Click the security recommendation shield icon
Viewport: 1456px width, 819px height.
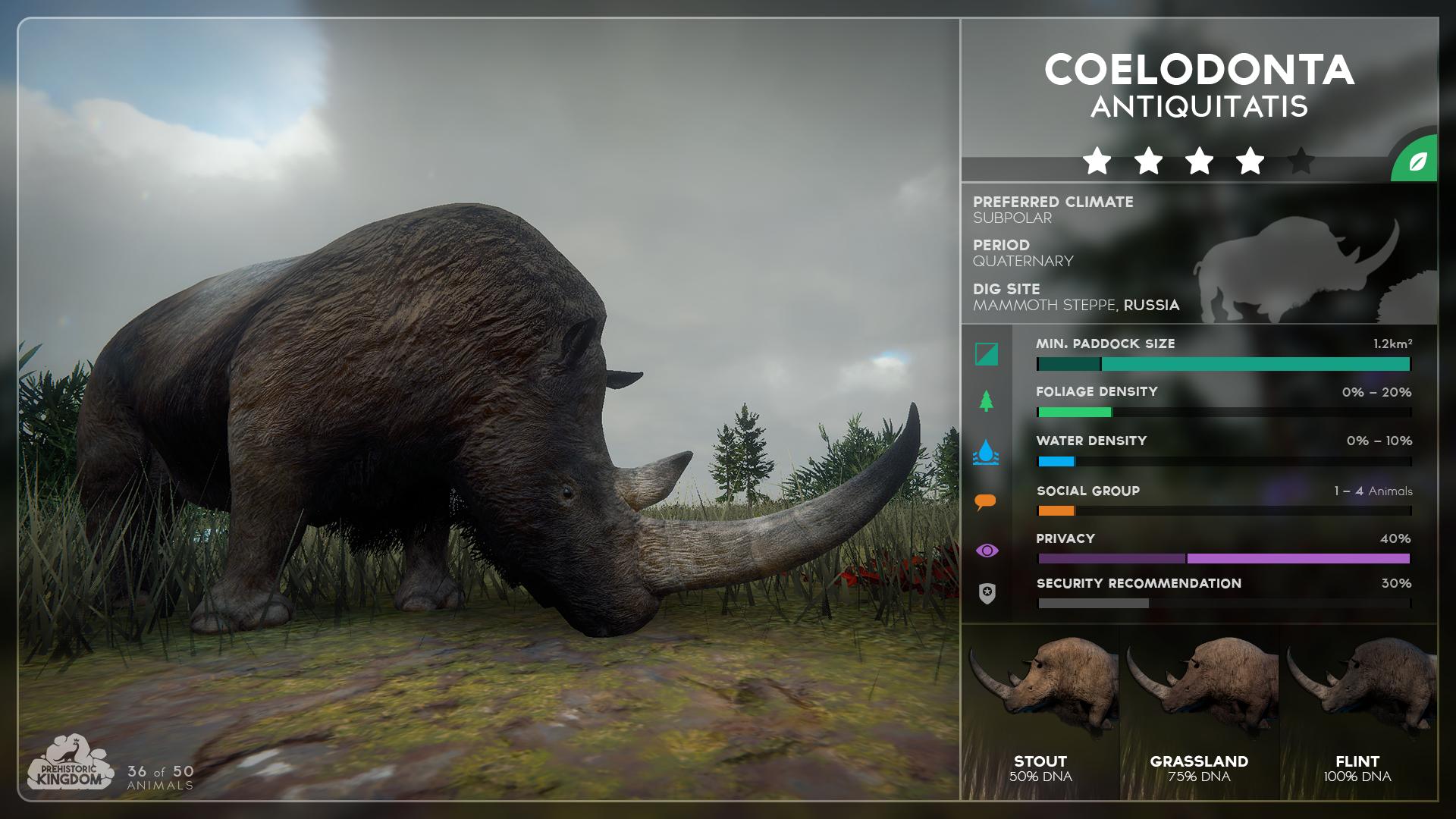(987, 593)
